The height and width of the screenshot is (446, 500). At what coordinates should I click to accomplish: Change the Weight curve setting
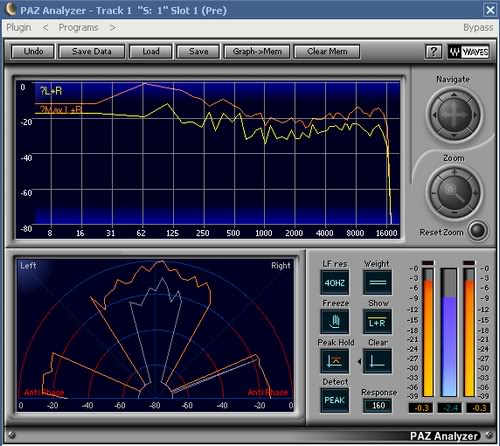[377, 283]
